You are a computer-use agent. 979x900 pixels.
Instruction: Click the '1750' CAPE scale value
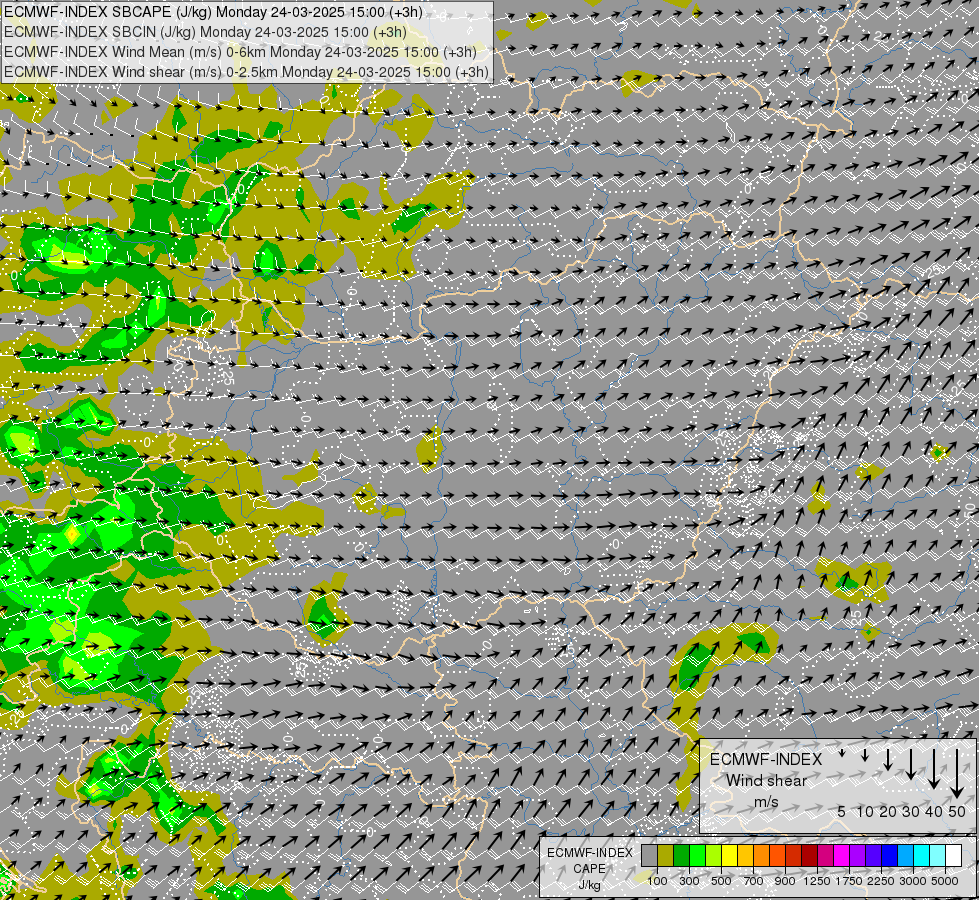point(849,881)
